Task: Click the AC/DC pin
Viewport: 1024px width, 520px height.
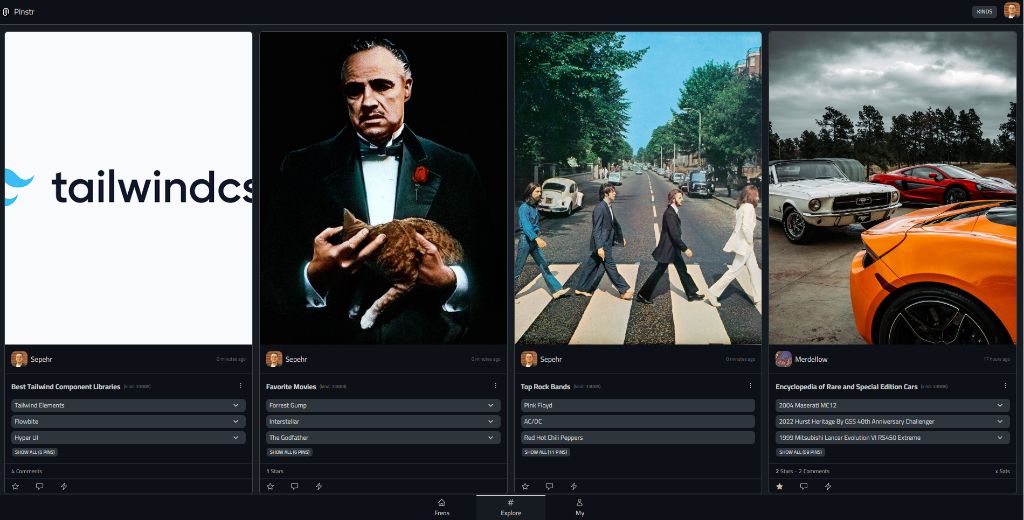Action: 637,421
